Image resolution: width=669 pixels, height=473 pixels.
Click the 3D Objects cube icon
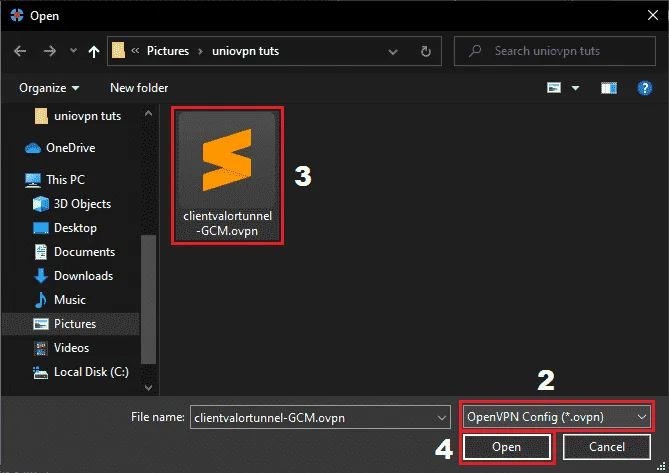(x=41, y=204)
